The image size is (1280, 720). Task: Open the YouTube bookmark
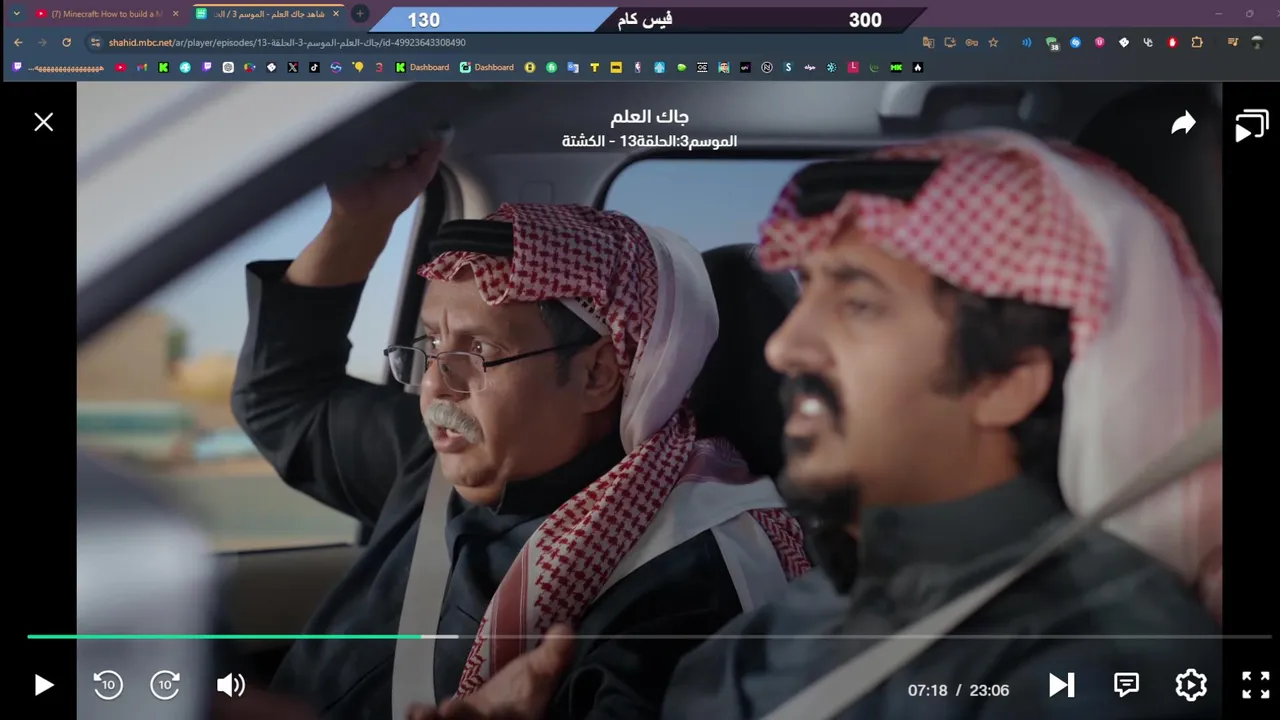tap(120, 67)
